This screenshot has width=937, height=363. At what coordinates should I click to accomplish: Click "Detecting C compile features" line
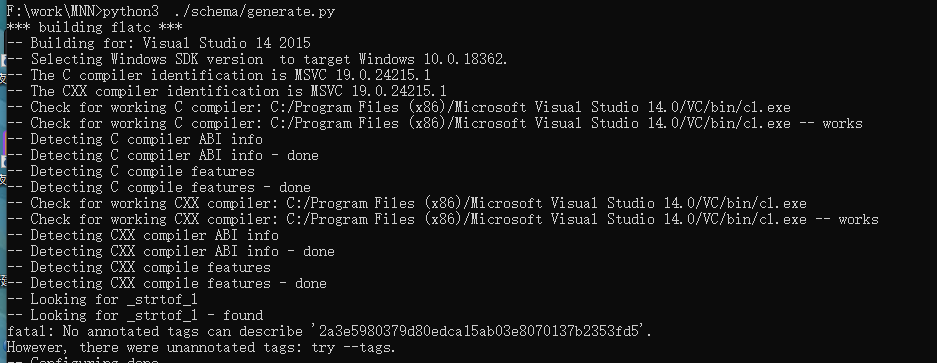point(130,172)
